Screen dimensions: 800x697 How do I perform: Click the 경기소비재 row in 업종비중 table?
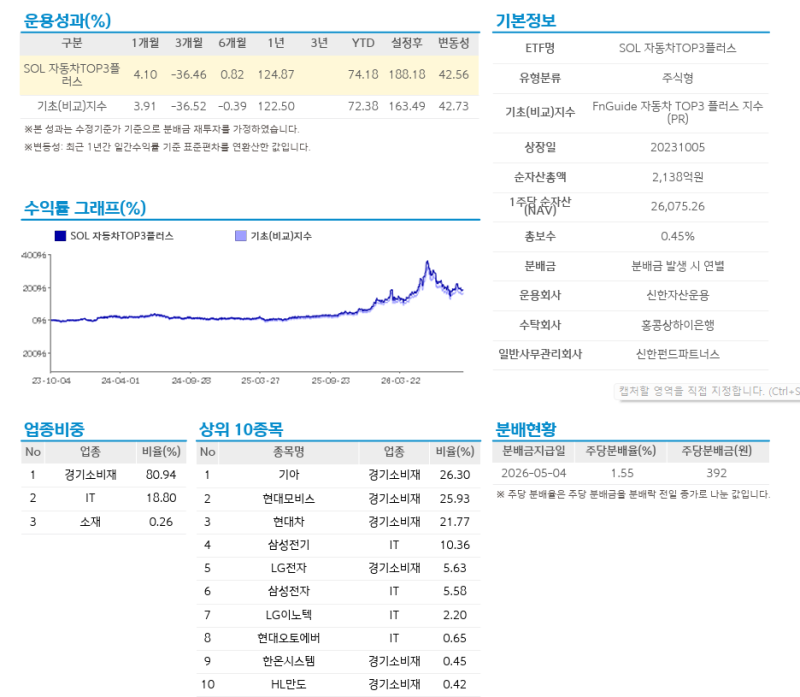[104, 475]
